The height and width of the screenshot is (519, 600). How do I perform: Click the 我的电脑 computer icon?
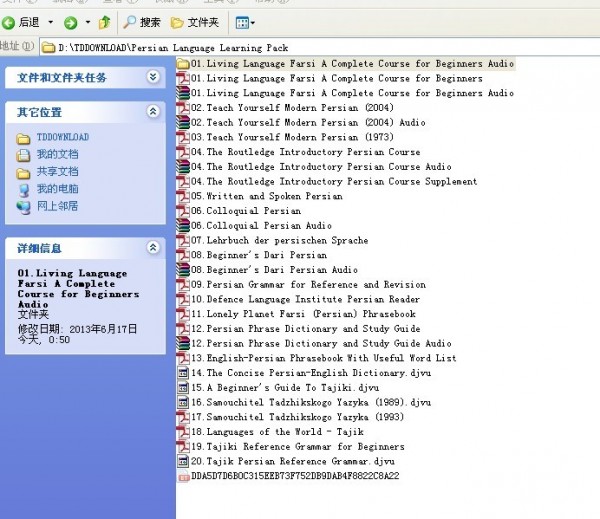24,190
